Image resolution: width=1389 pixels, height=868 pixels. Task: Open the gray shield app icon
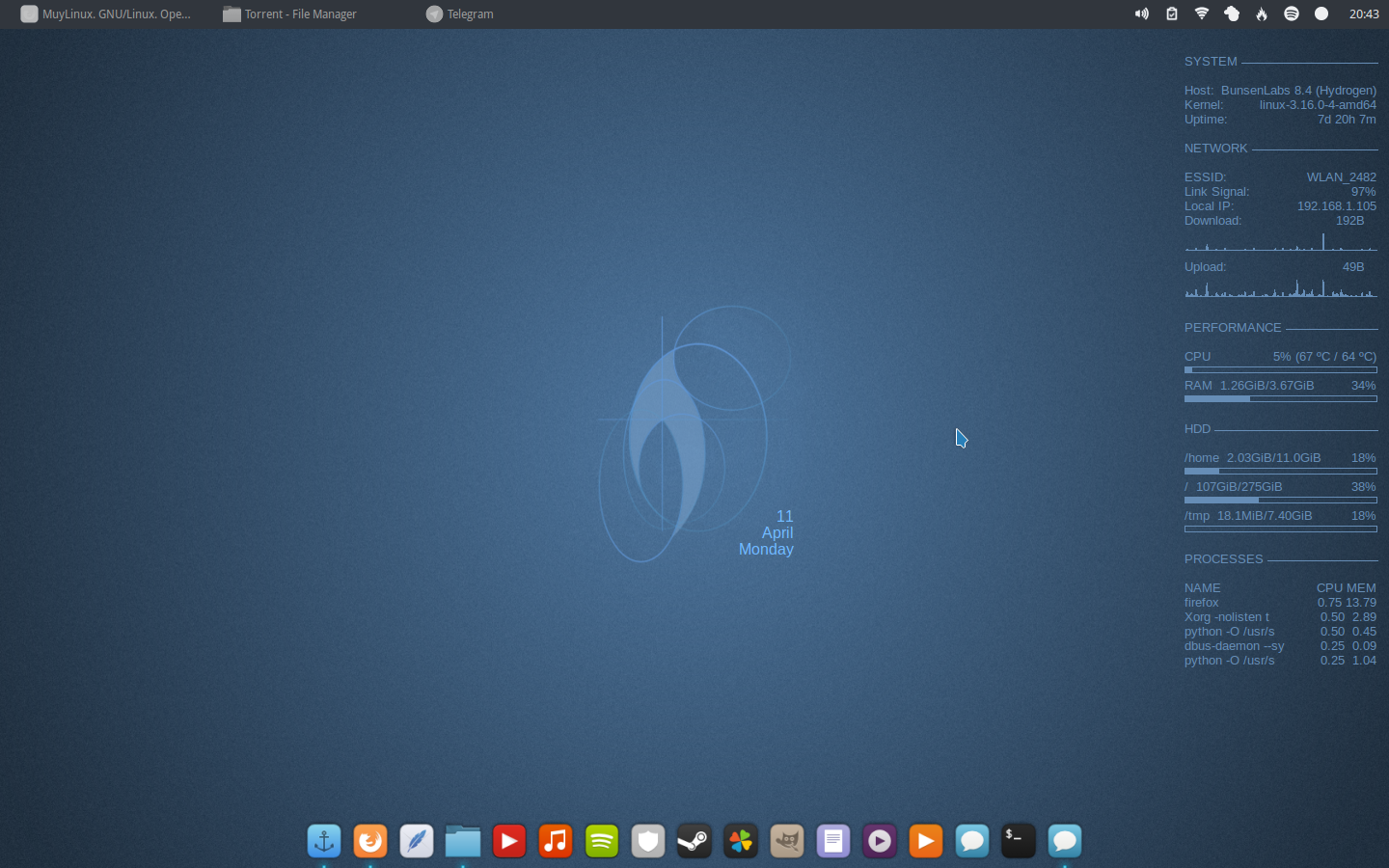click(x=648, y=841)
